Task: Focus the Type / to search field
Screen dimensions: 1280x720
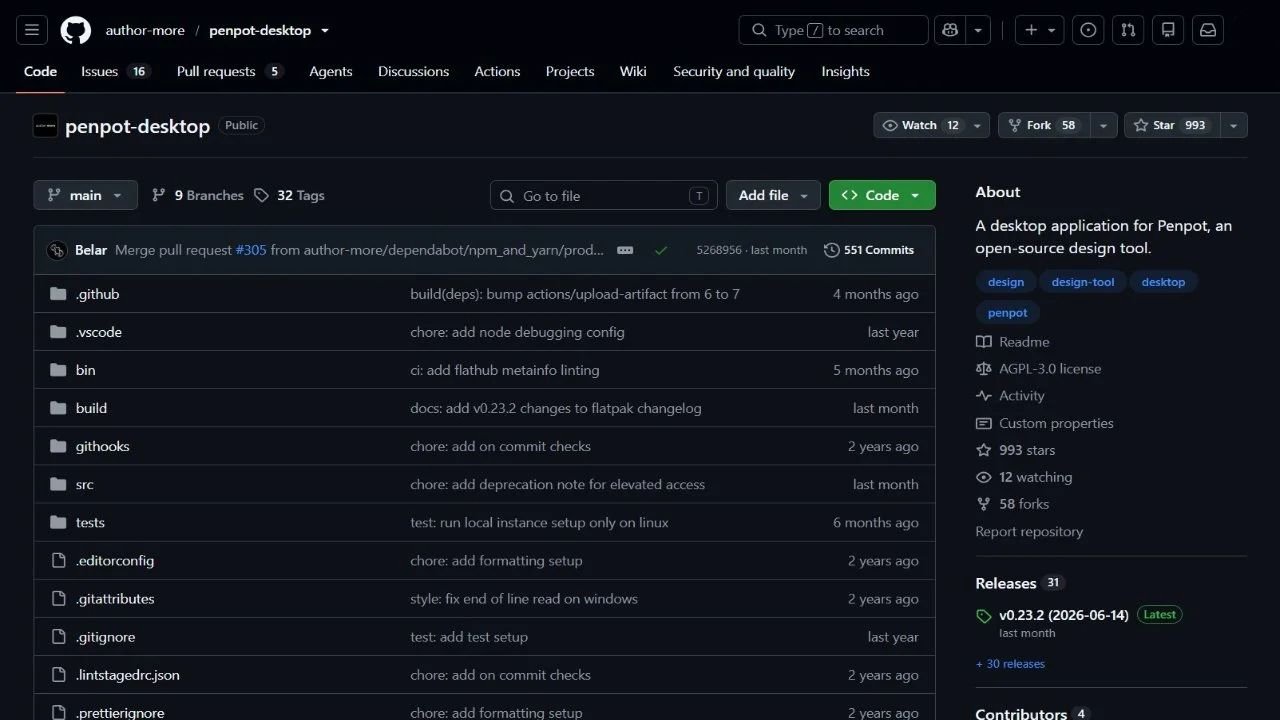Action: pos(834,30)
